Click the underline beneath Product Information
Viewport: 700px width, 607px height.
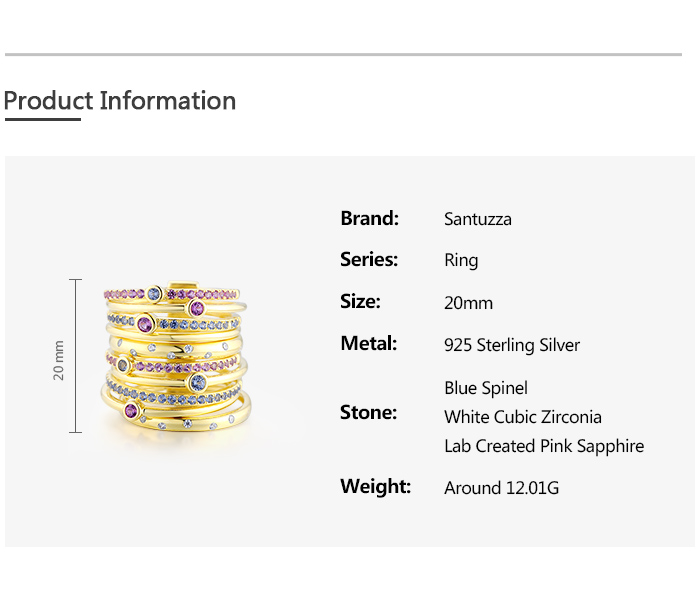pos(42,120)
